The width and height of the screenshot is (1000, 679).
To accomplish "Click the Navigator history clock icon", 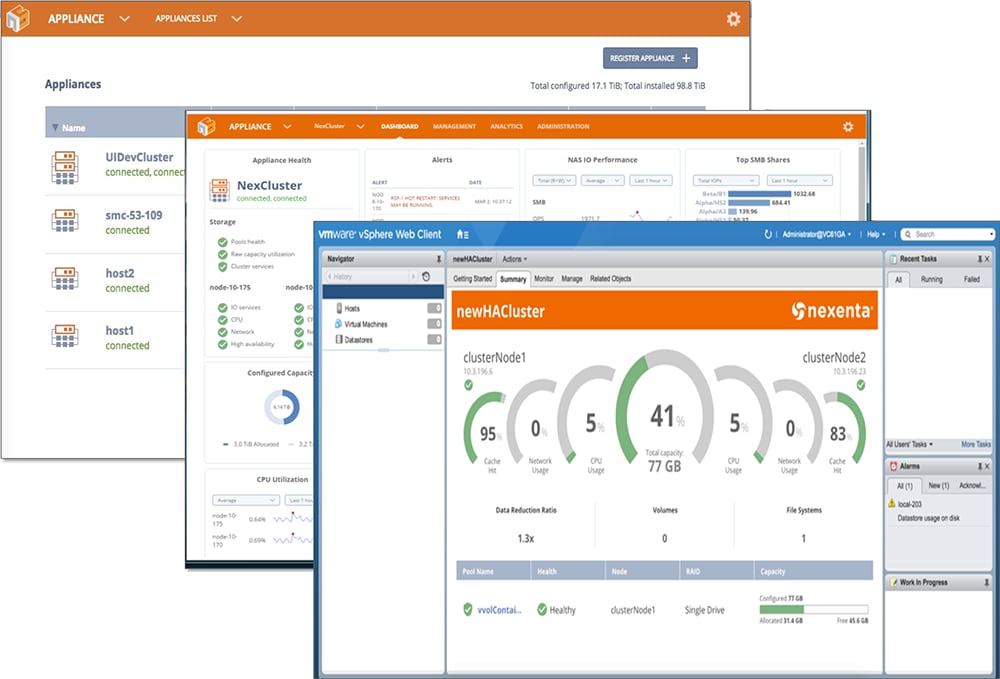I will pyautogui.click(x=426, y=276).
